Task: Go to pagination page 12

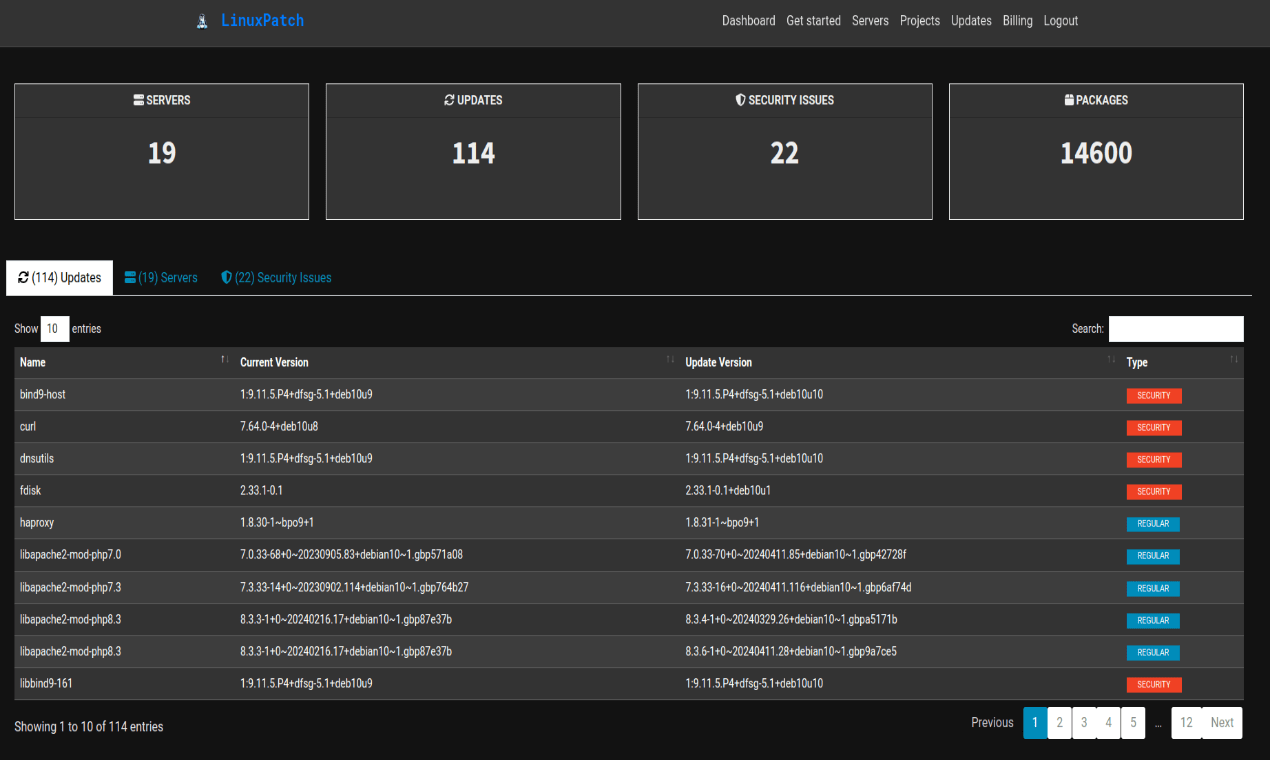Action: (x=1186, y=722)
